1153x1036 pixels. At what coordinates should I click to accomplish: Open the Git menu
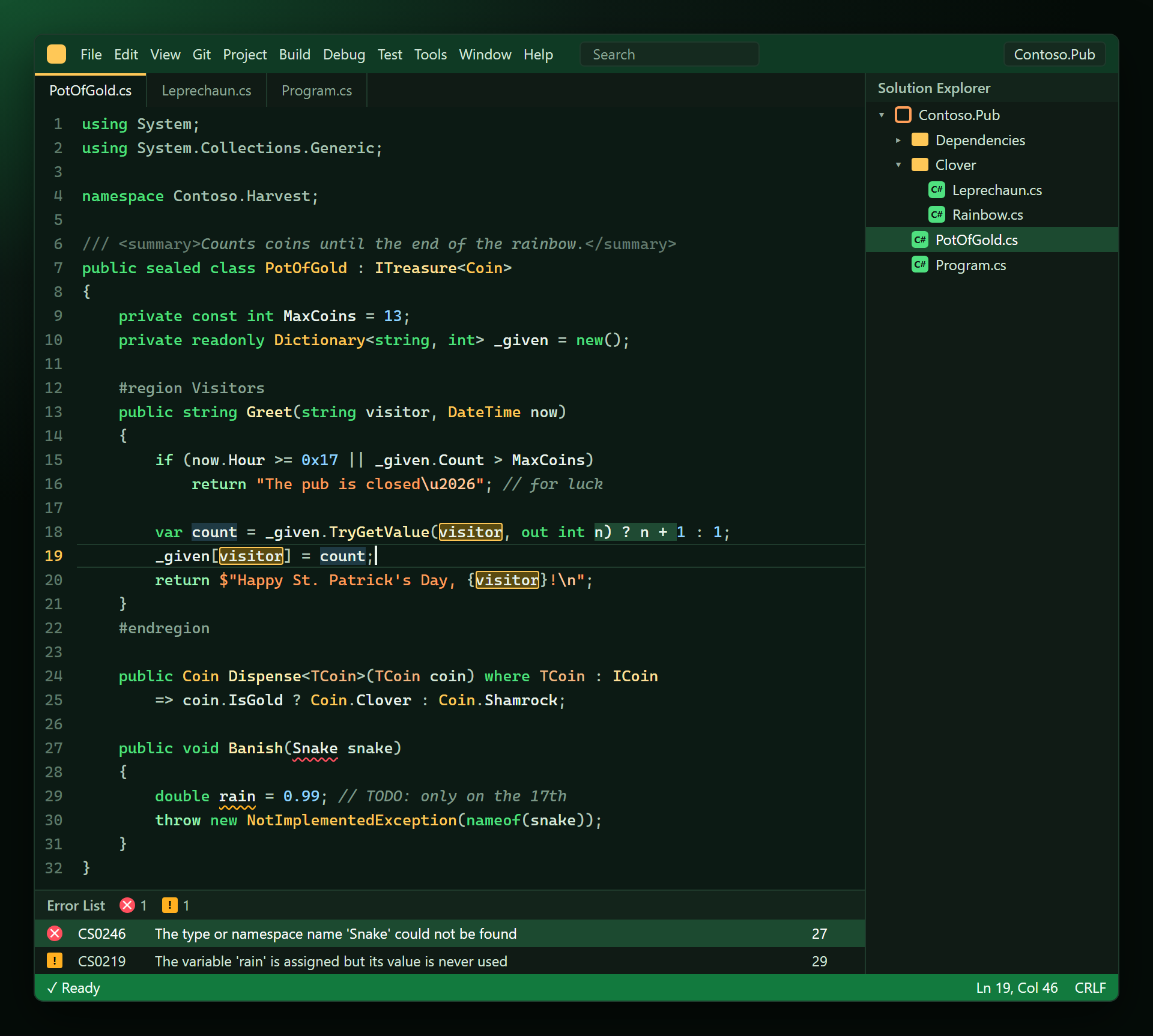202,55
